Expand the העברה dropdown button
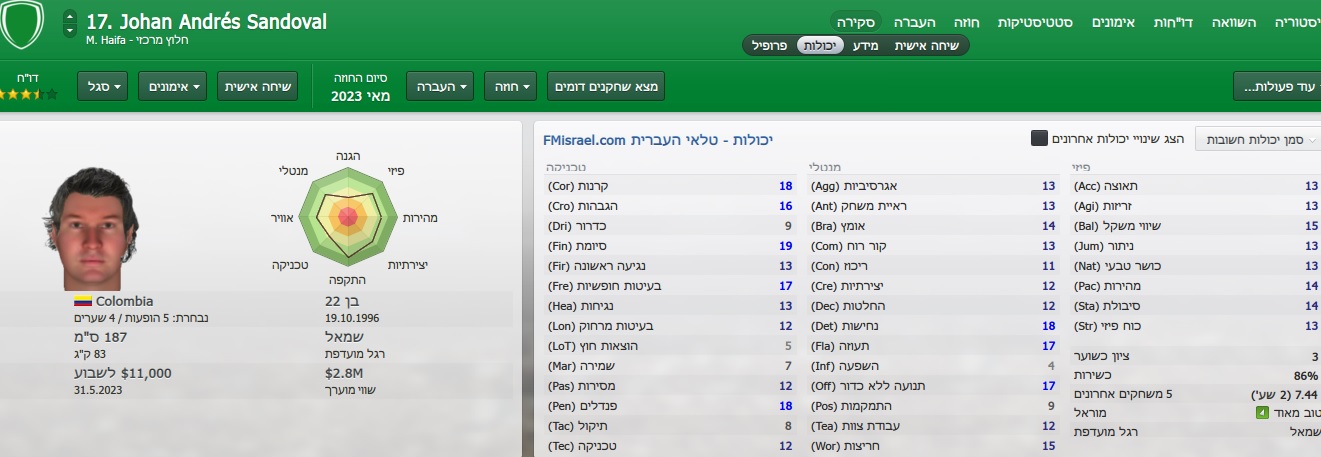The image size is (1321, 457). 439,87
